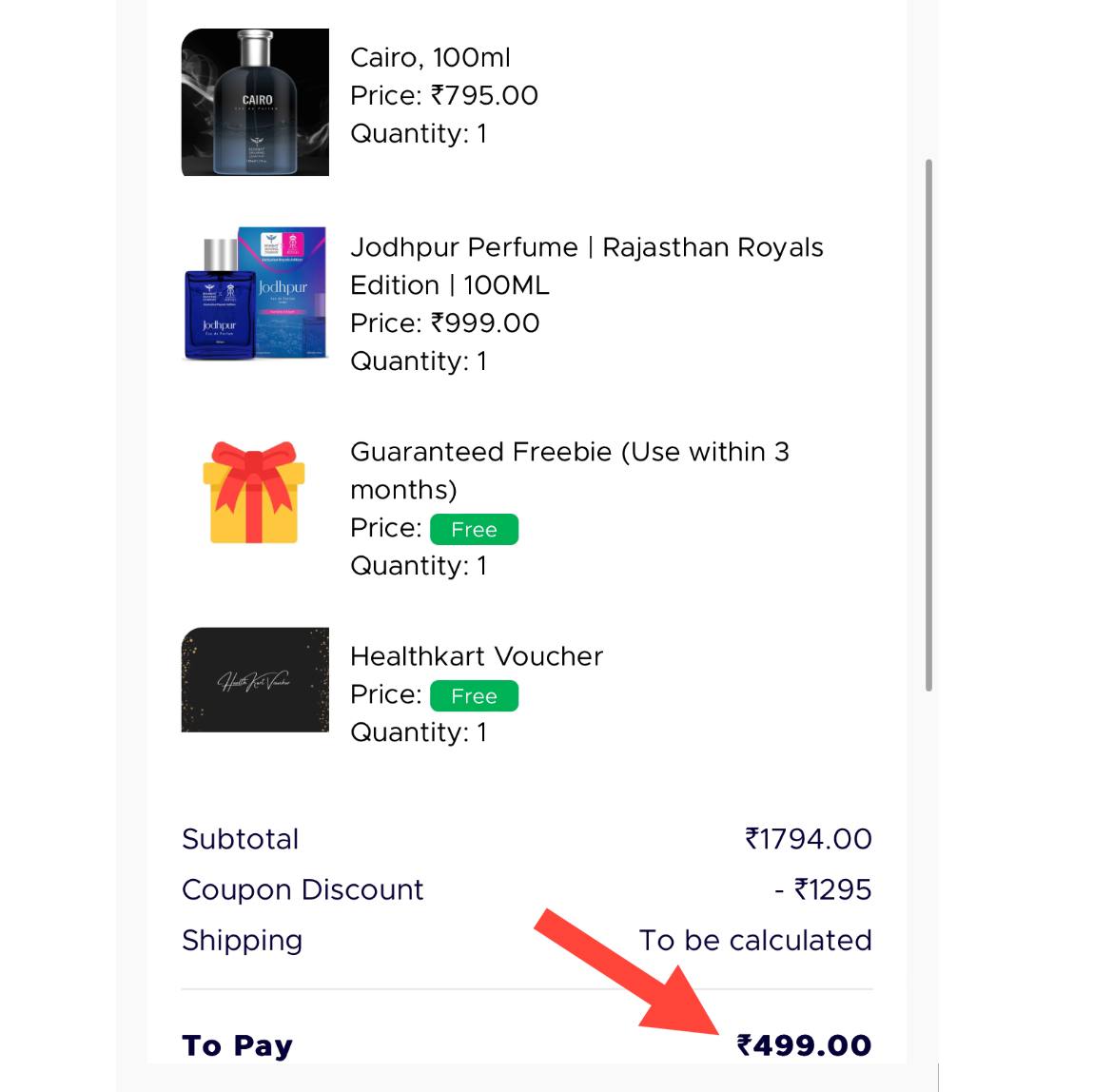1113x1092 pixels.
Task: Click the Cairo 100ml product title
Action: tap(431, 57)
